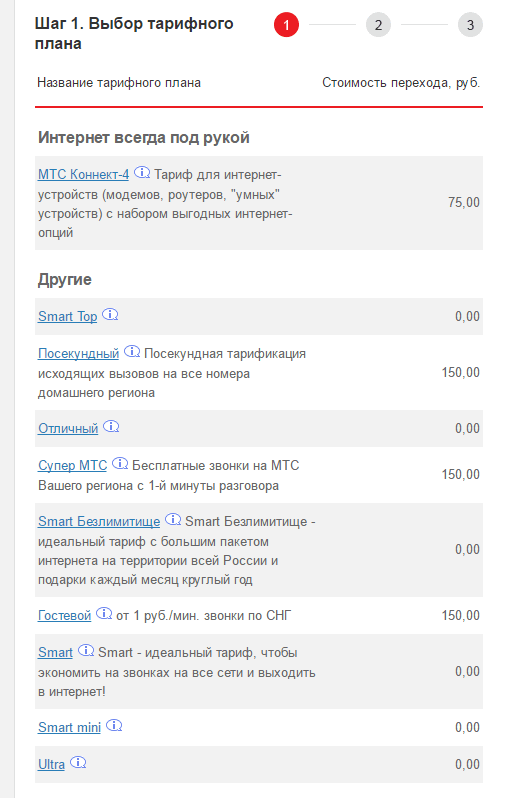Show info icon for Отличный tariff
514x798 pixels.
(x=111, y=426)
